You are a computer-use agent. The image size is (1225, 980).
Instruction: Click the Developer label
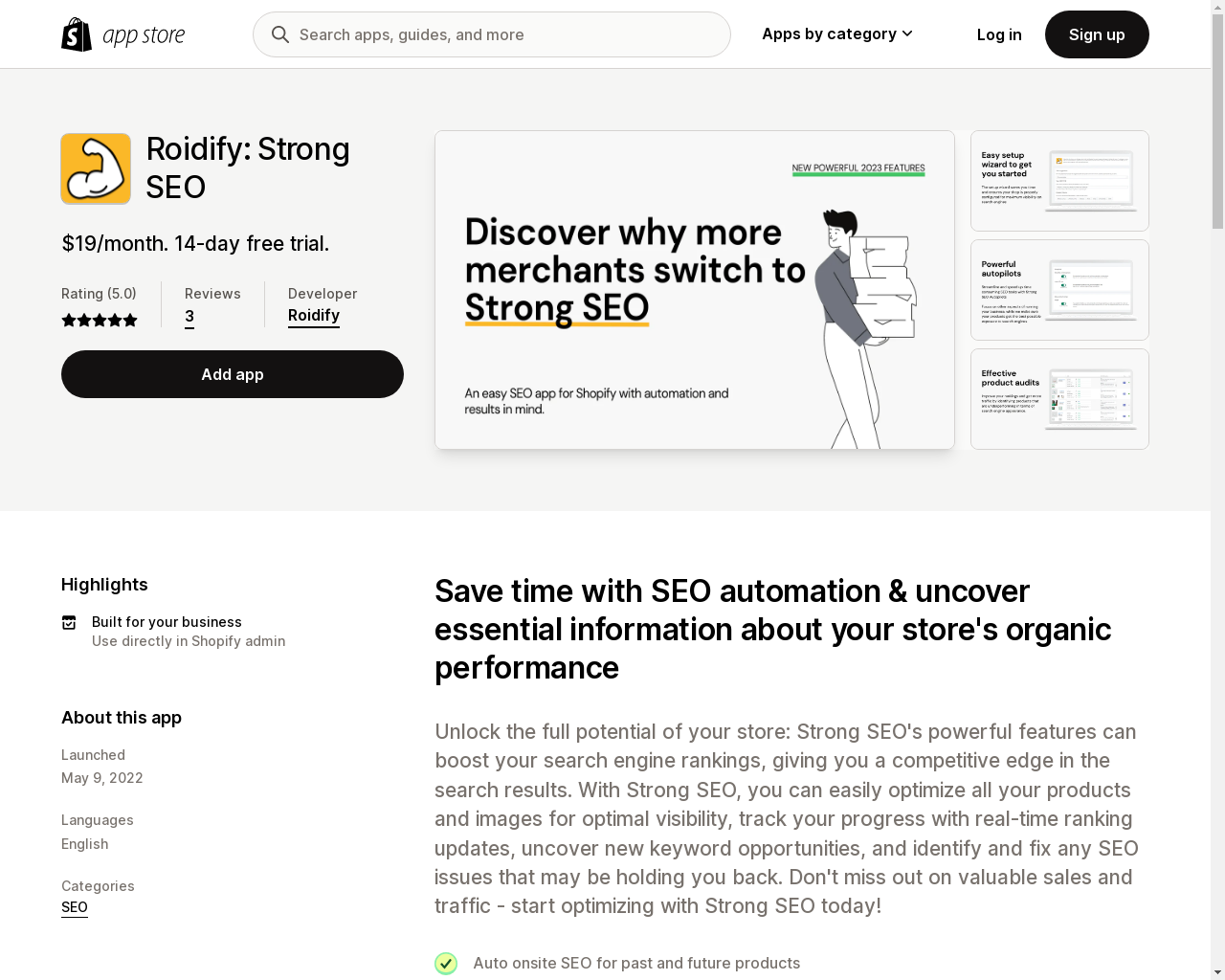(323, 294)
